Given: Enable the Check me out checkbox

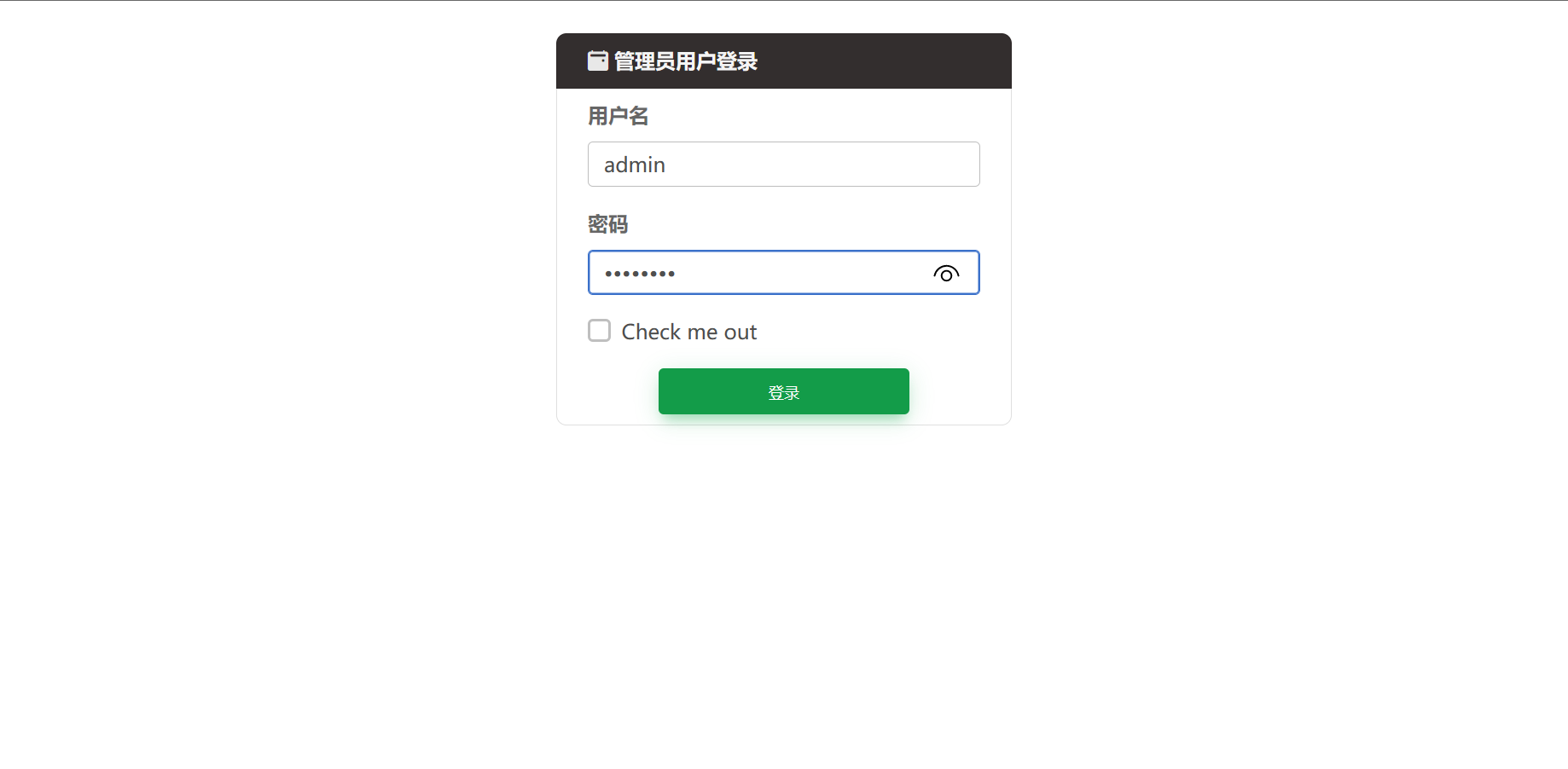Looking at the screenshot, I should pyautogui.click(x=600, y=331).
